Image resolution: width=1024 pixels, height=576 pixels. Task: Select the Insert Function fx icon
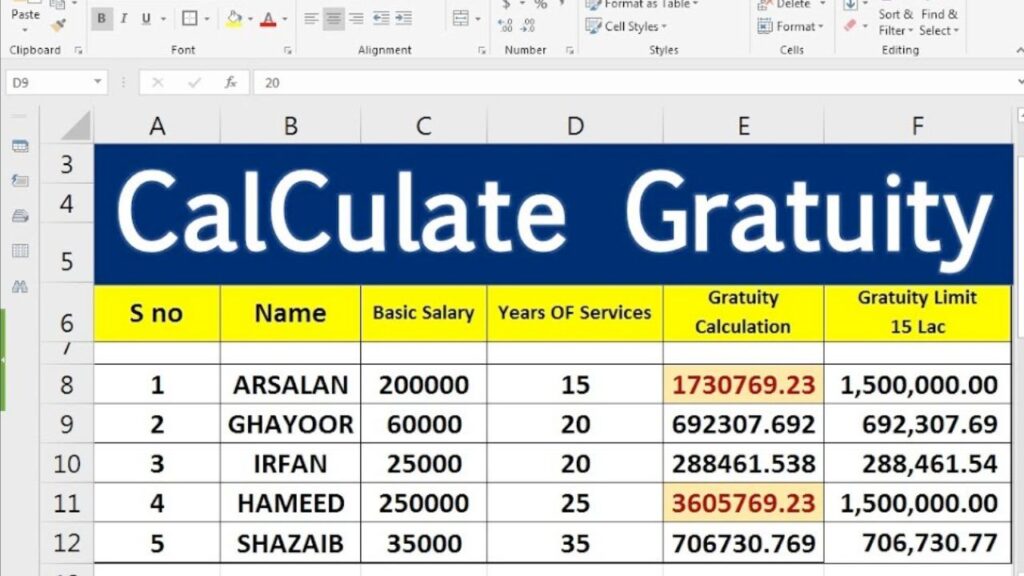(228, 81)
